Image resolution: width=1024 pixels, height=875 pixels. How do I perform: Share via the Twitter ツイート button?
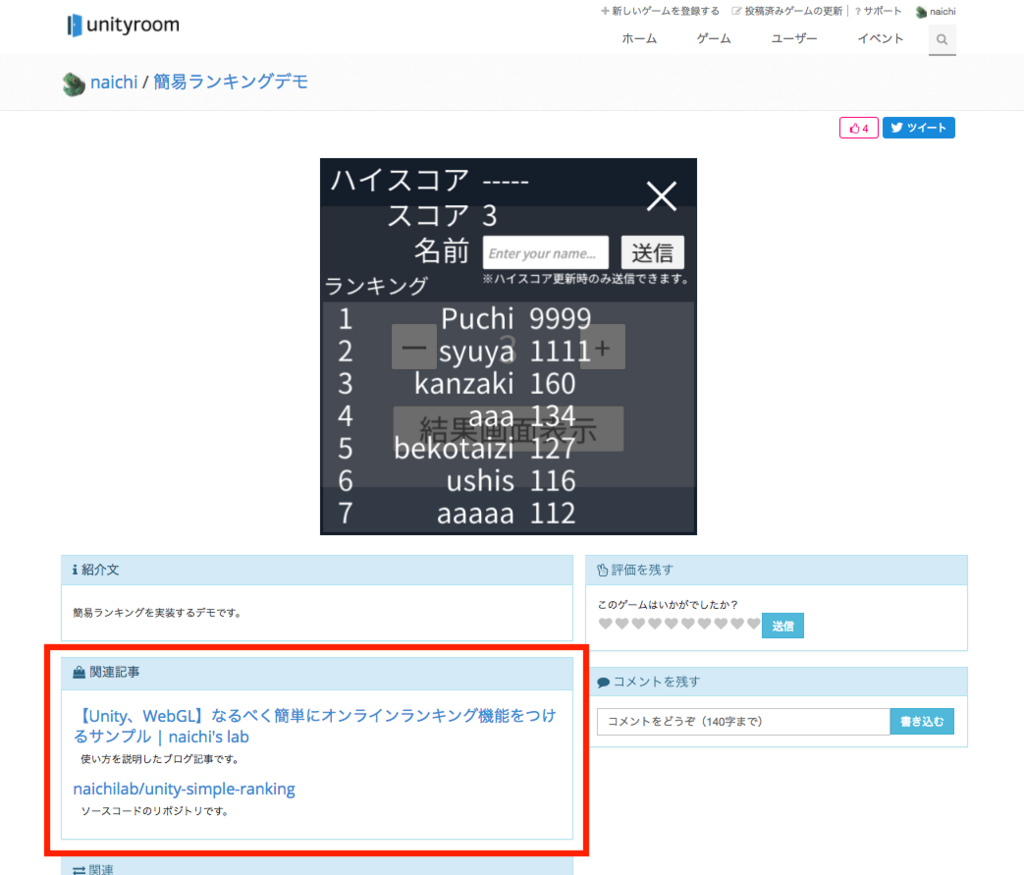[x=918, y=128]
